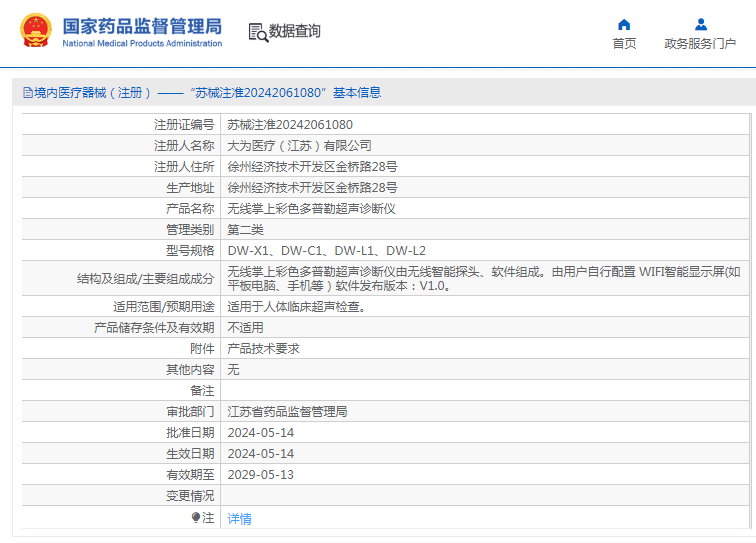
Task: Click the 适用范围/预期用途 label
Action: coord(163,307)
